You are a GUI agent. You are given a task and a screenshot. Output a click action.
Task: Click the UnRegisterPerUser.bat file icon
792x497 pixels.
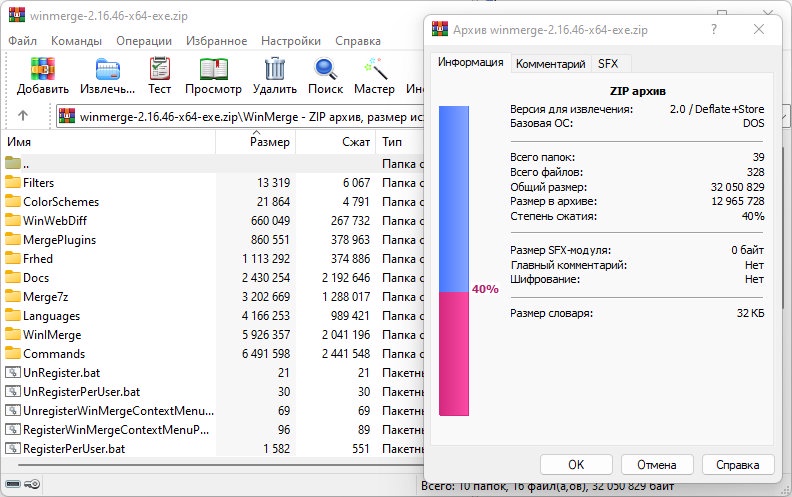pos(13,391)
